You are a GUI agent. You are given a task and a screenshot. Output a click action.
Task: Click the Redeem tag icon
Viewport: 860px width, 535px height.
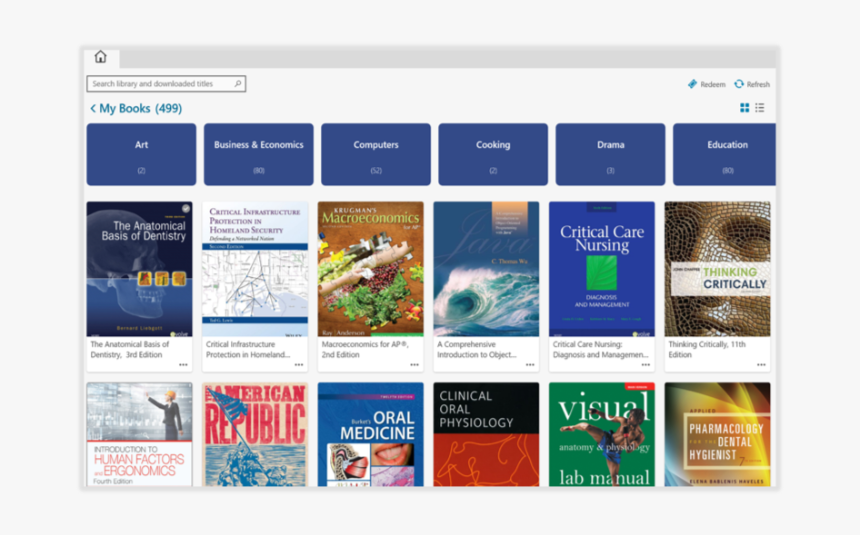click(692, 84)
